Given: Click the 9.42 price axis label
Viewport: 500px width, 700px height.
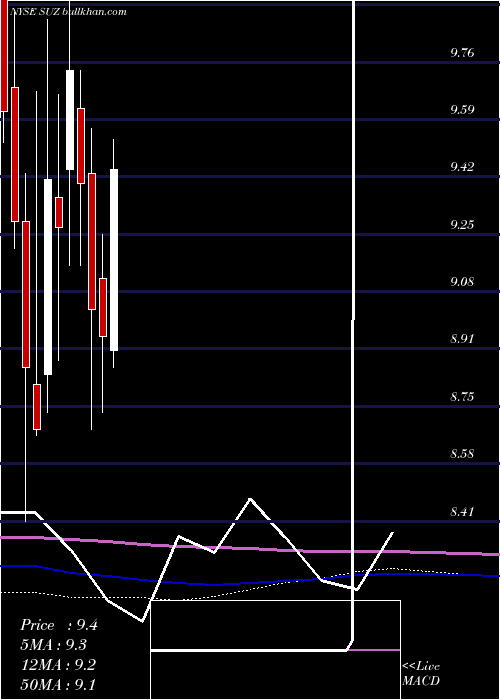Looking at the screenshot, I should (462, 167).
